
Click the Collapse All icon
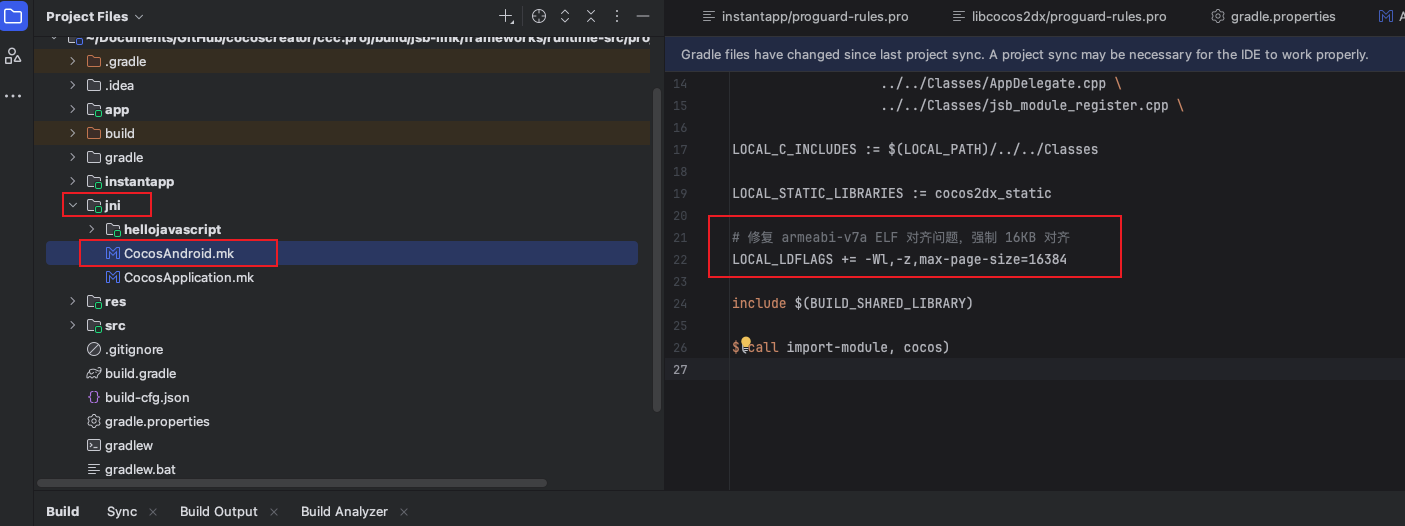(591, 17)
